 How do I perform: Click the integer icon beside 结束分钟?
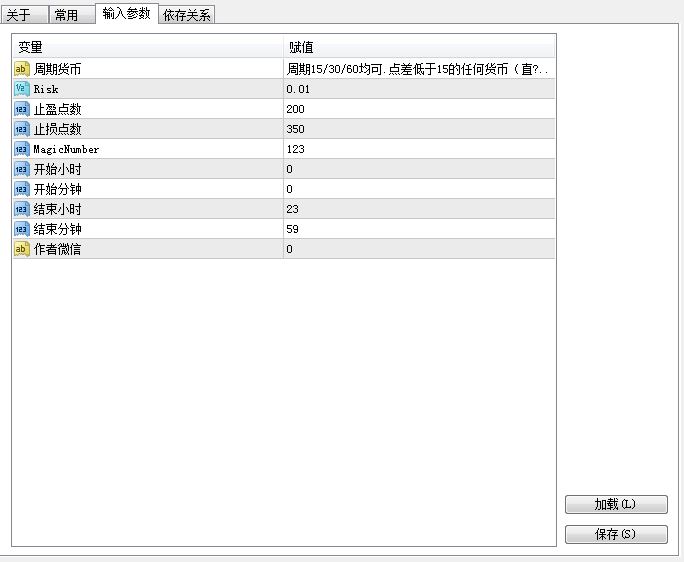pos(22,229)
